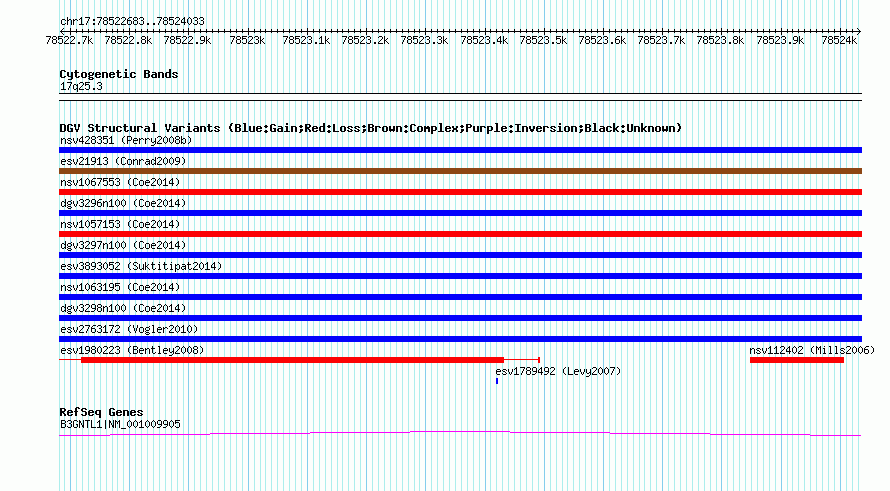Click the 78523.3k ruler tick label

tap(424, 40)
